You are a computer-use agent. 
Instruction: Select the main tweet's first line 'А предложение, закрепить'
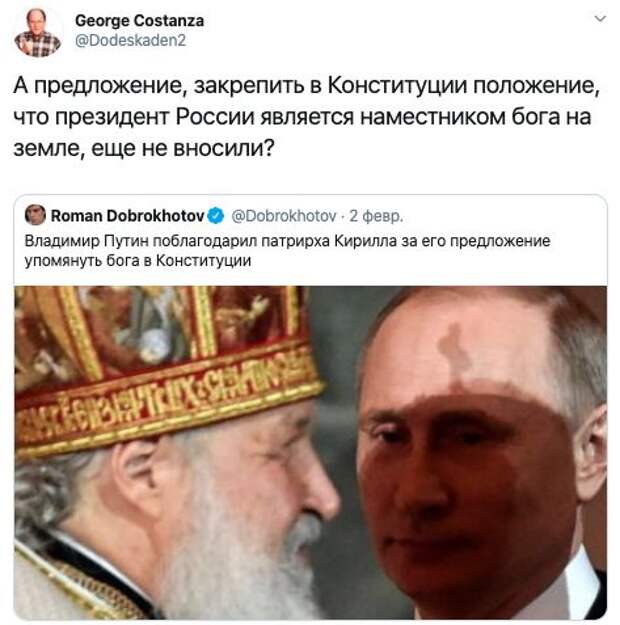pyautogui.click(x=306, y=85)
